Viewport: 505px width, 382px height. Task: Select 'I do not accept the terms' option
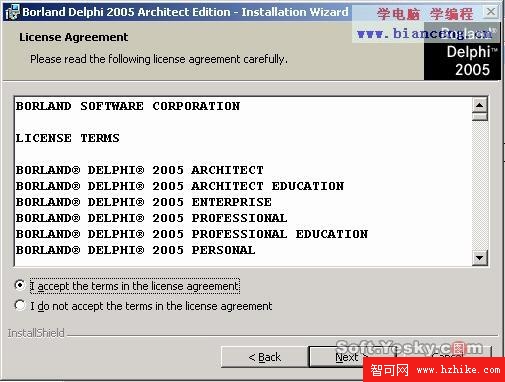pos(20,305)
